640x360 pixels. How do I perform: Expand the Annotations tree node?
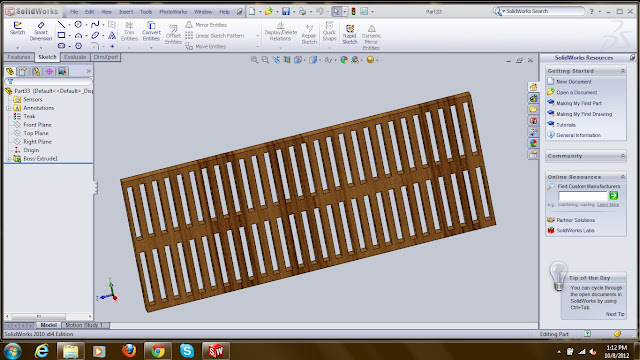pyautogui.click(x=8, y=108)
